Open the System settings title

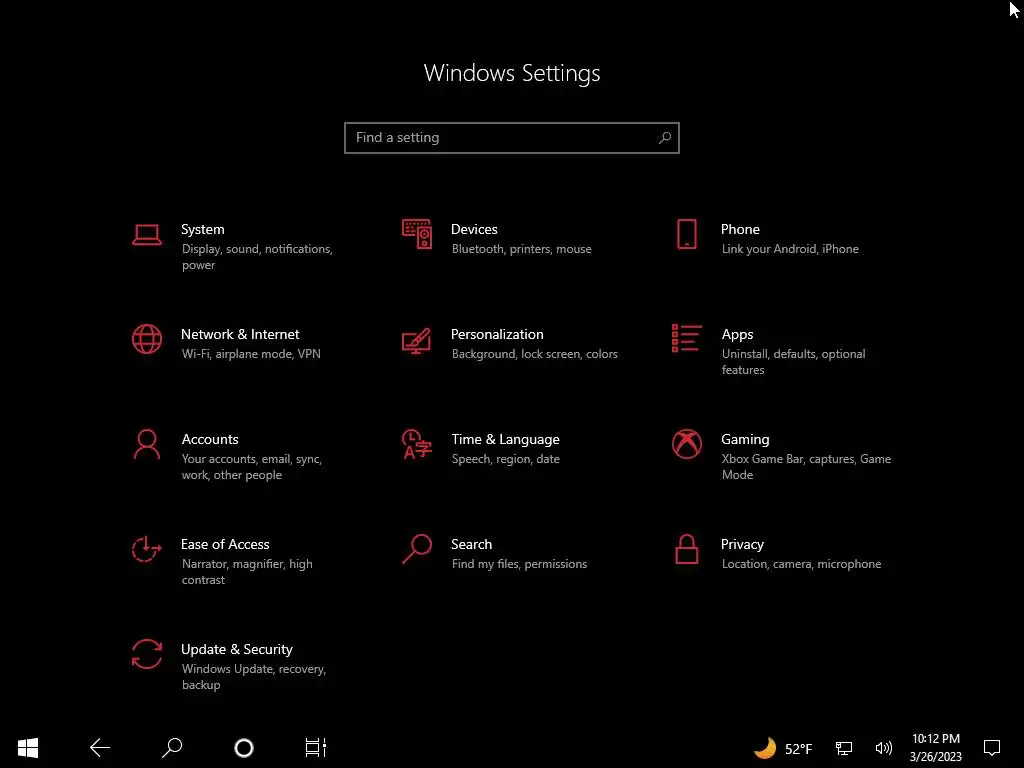[x=202, y=229]
